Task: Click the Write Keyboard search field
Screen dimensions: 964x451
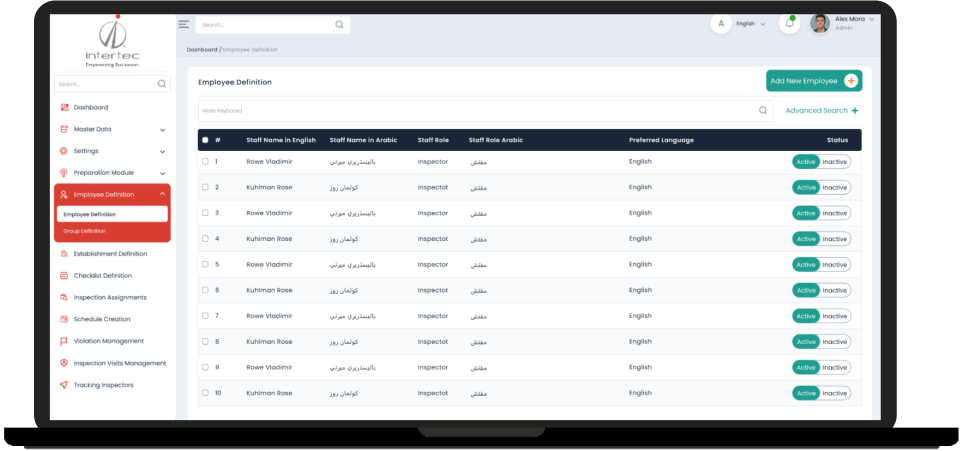Action: tap(486, 111)
